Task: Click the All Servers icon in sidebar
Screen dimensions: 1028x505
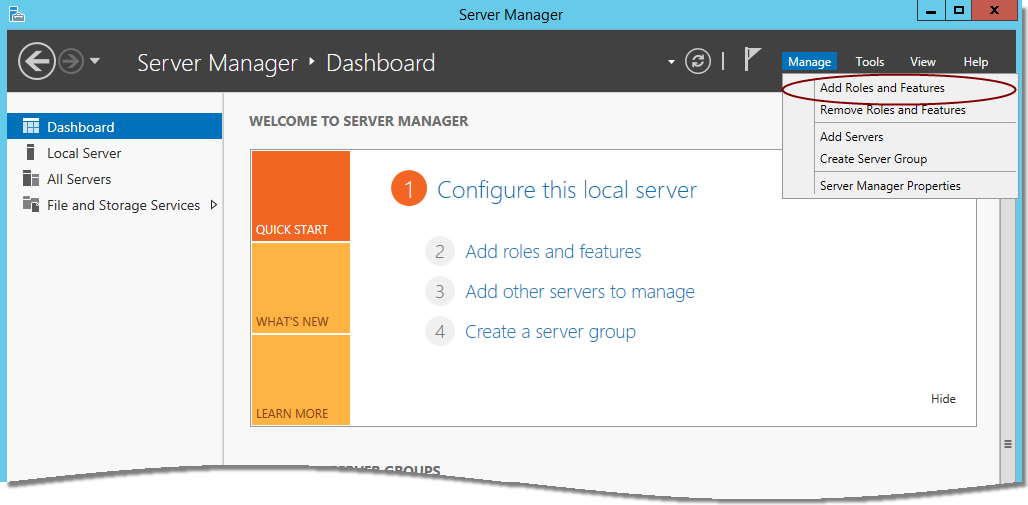Action: [31, 178]
